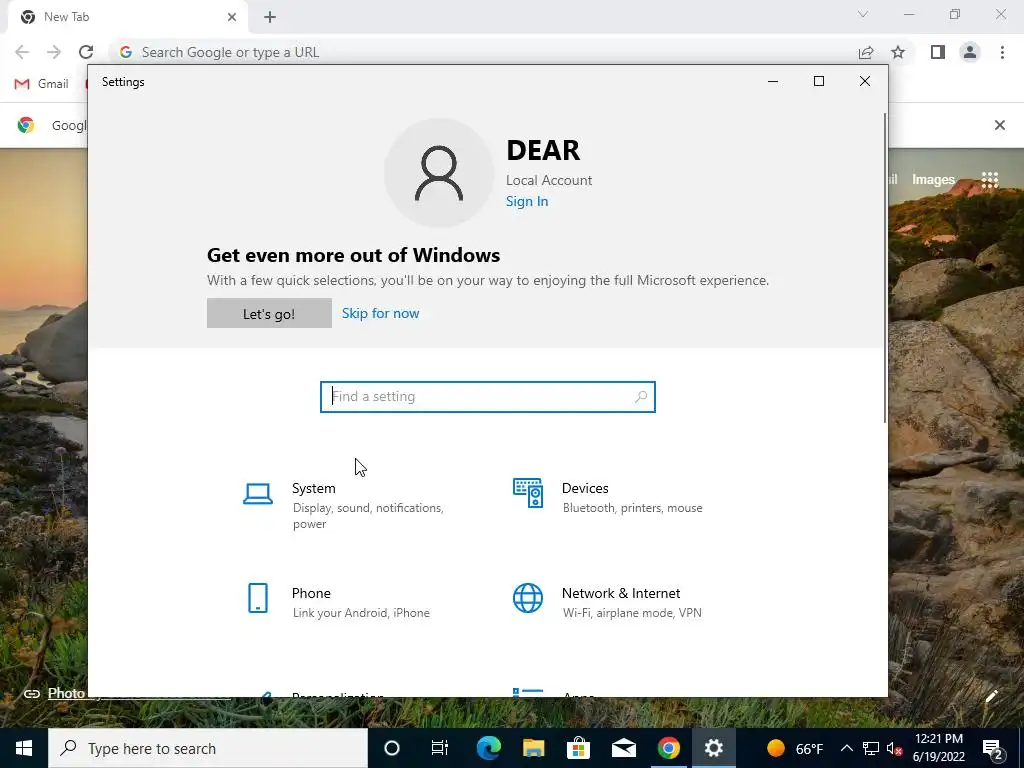Click the Settings window scrollbar
This screenshot has width=1024, height=768.
pyautogui.click(x=885, y=268)
